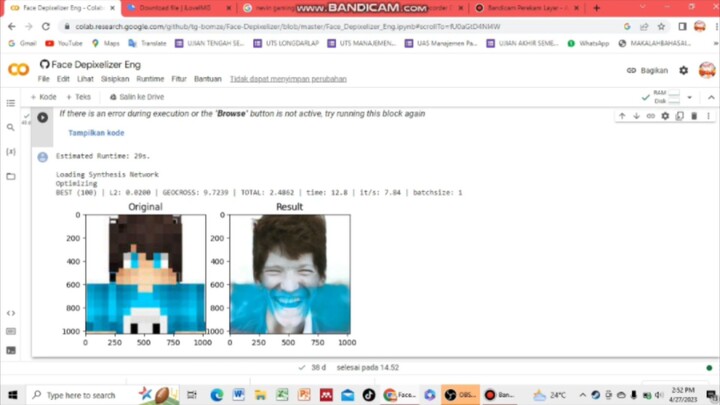Image resolution: width=720 pixels, height=405 pixels.
Task: Run the cell with the play button
Action: [42, 118]
